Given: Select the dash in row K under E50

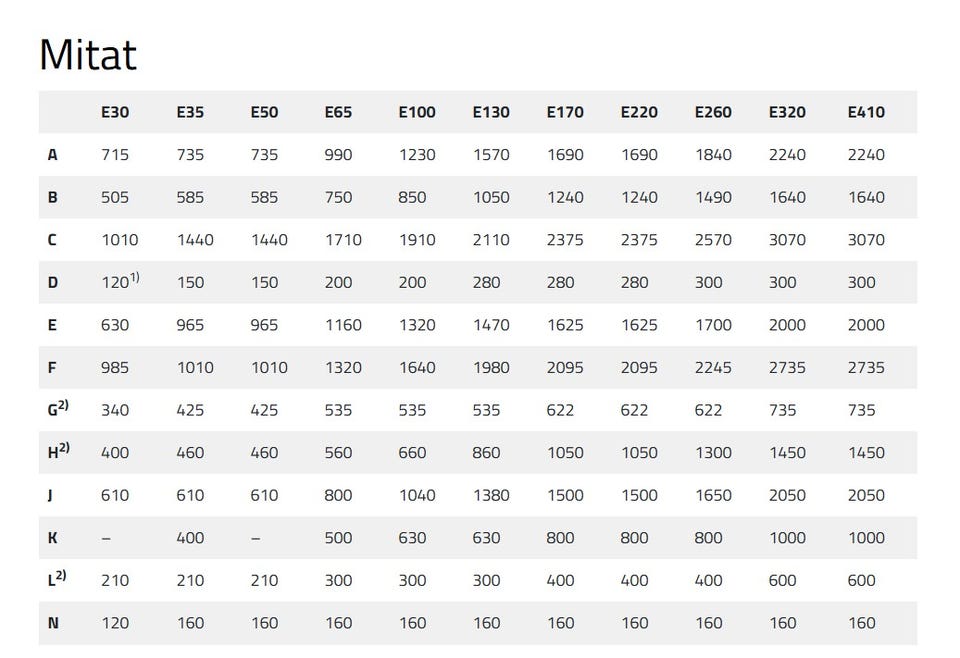Looking at the screenshot, I should pyautogui.click(x=256, y=539).
